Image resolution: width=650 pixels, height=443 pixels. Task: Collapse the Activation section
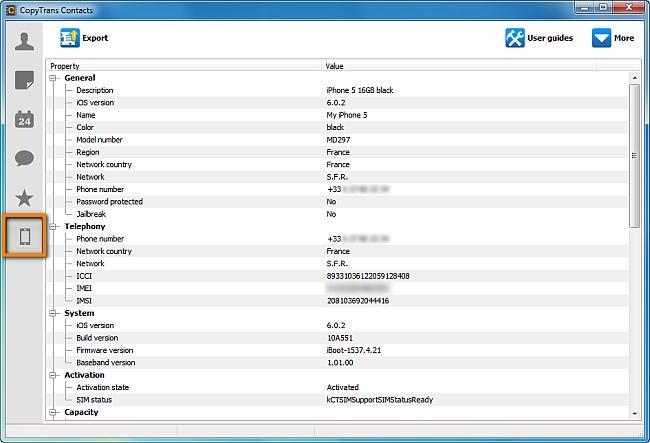[53, 375]
